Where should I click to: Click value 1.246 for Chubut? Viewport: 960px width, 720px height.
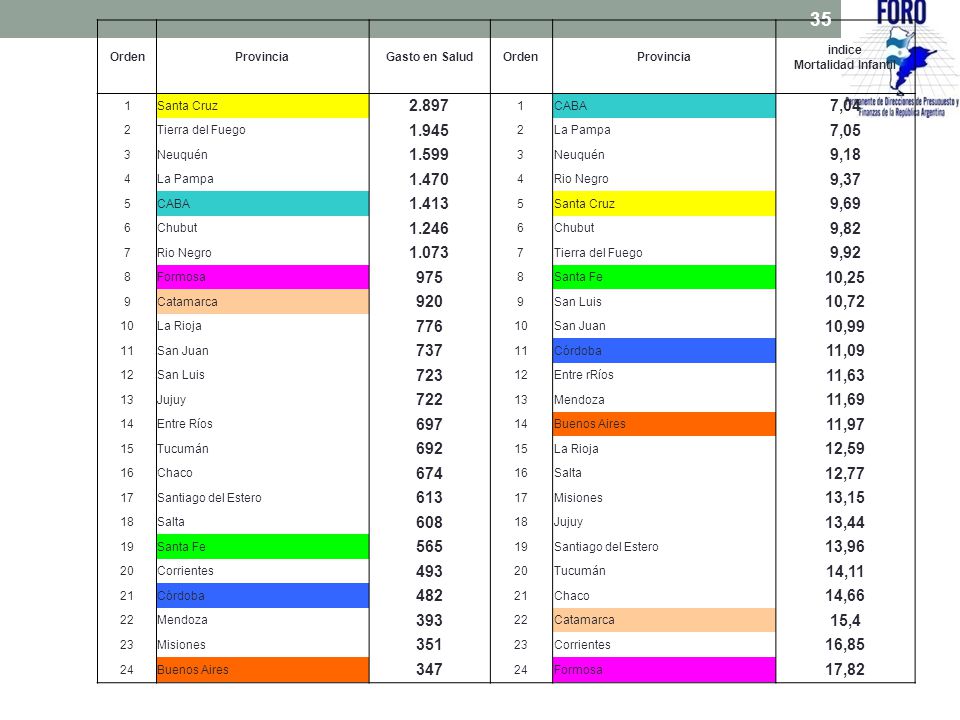tap(429, 228)
